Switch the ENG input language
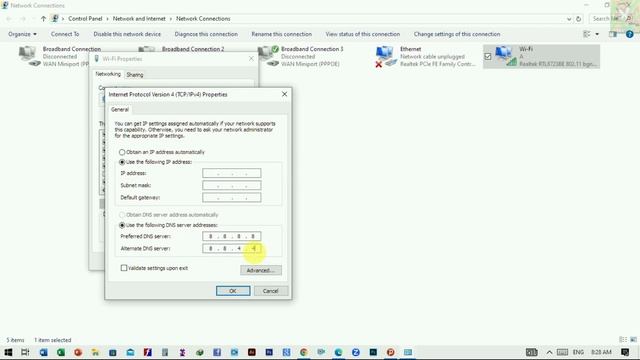The height and width of the screenshot is (360, 640). 578,352
